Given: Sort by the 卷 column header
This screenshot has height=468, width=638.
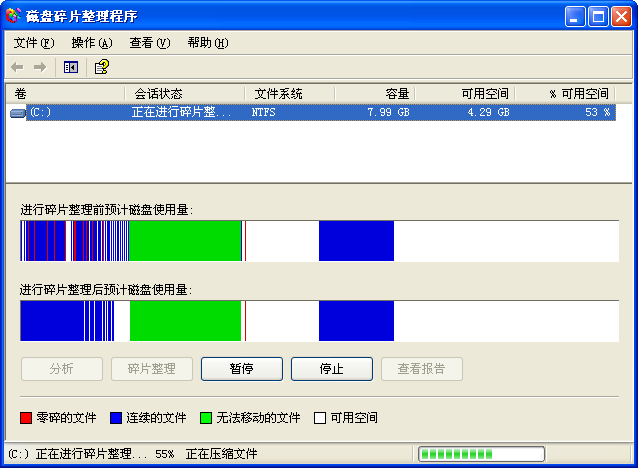Looking at the screenshot, I should (x=65, y=94).
